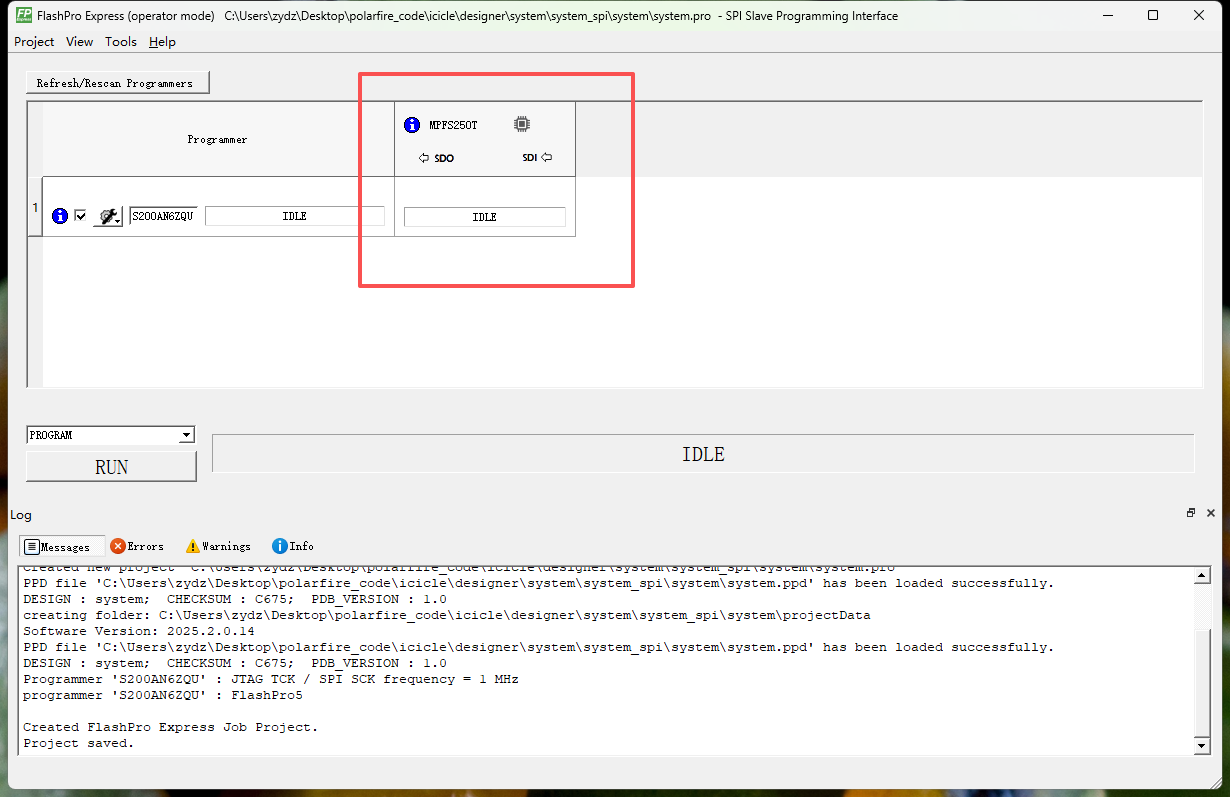Click the info icon next to programmer S200AN6ZQU
This screenshot has height=797, width=1230.
point(60,216)
